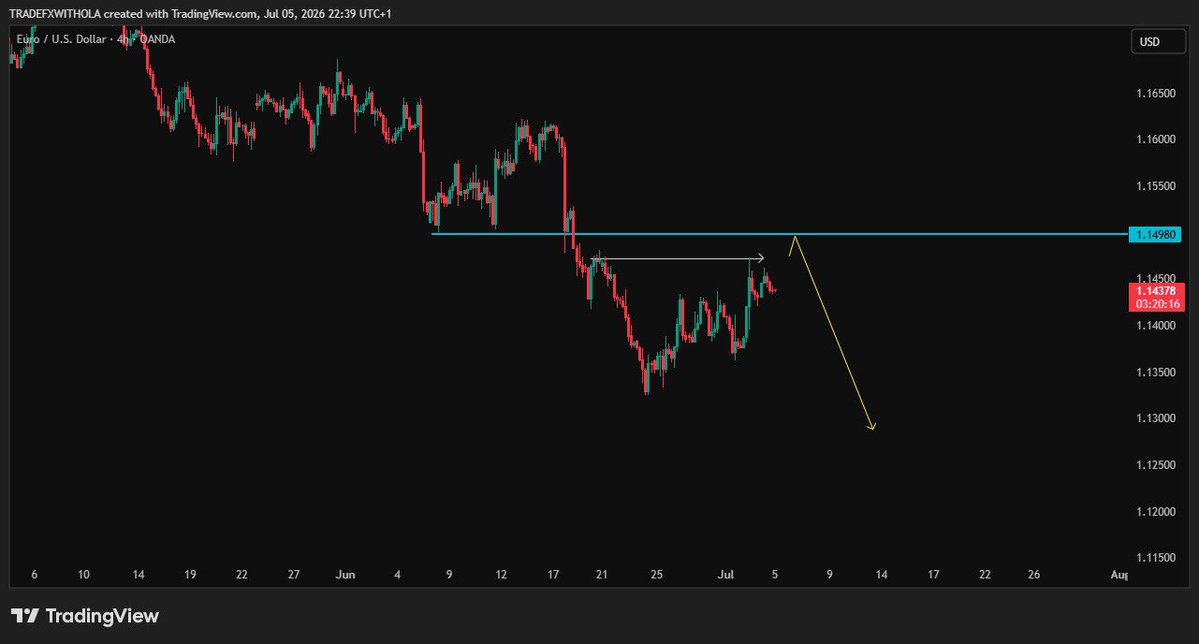Click the 1.11500 price axis label

click(x=1155, y=558)
